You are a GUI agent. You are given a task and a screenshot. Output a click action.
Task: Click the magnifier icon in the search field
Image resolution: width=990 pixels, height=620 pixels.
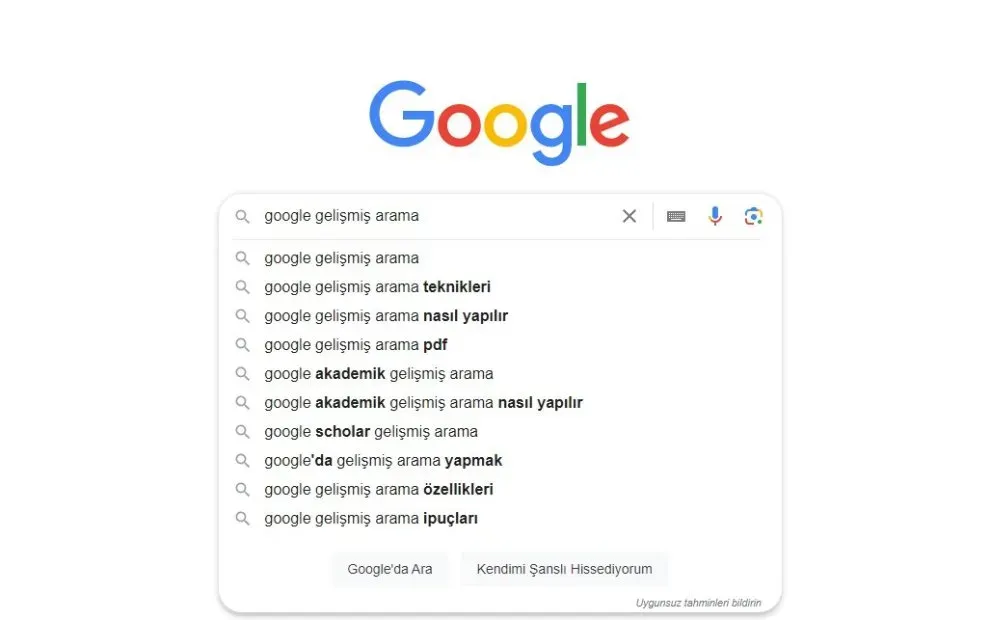click(242, 216)
